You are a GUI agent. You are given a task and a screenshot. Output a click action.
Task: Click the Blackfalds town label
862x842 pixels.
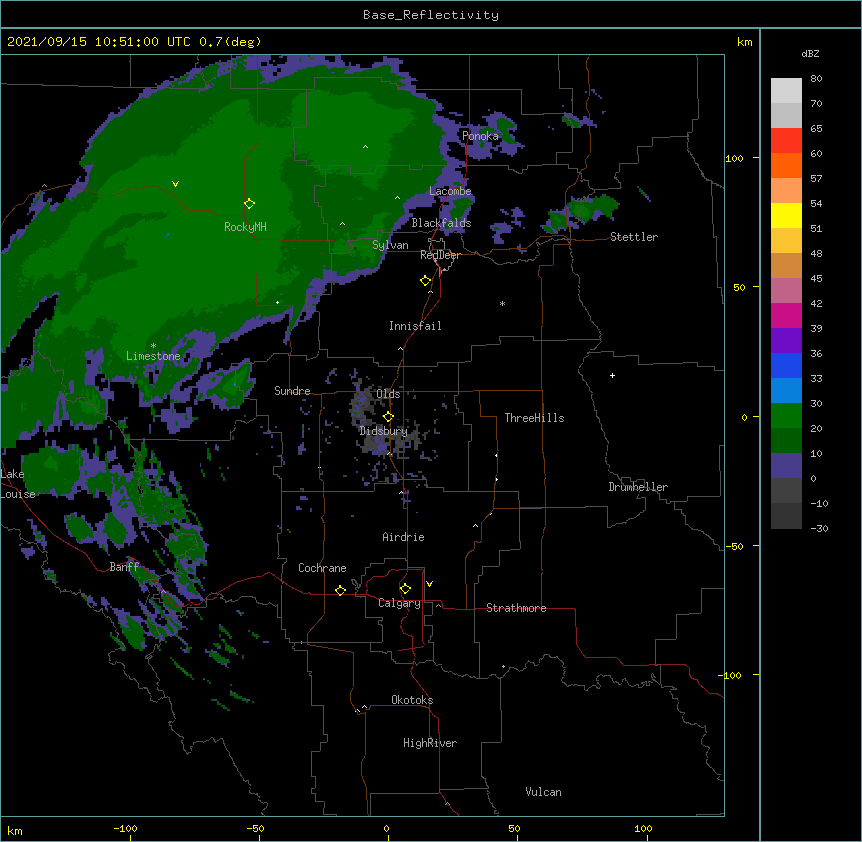tap(441, 223)
